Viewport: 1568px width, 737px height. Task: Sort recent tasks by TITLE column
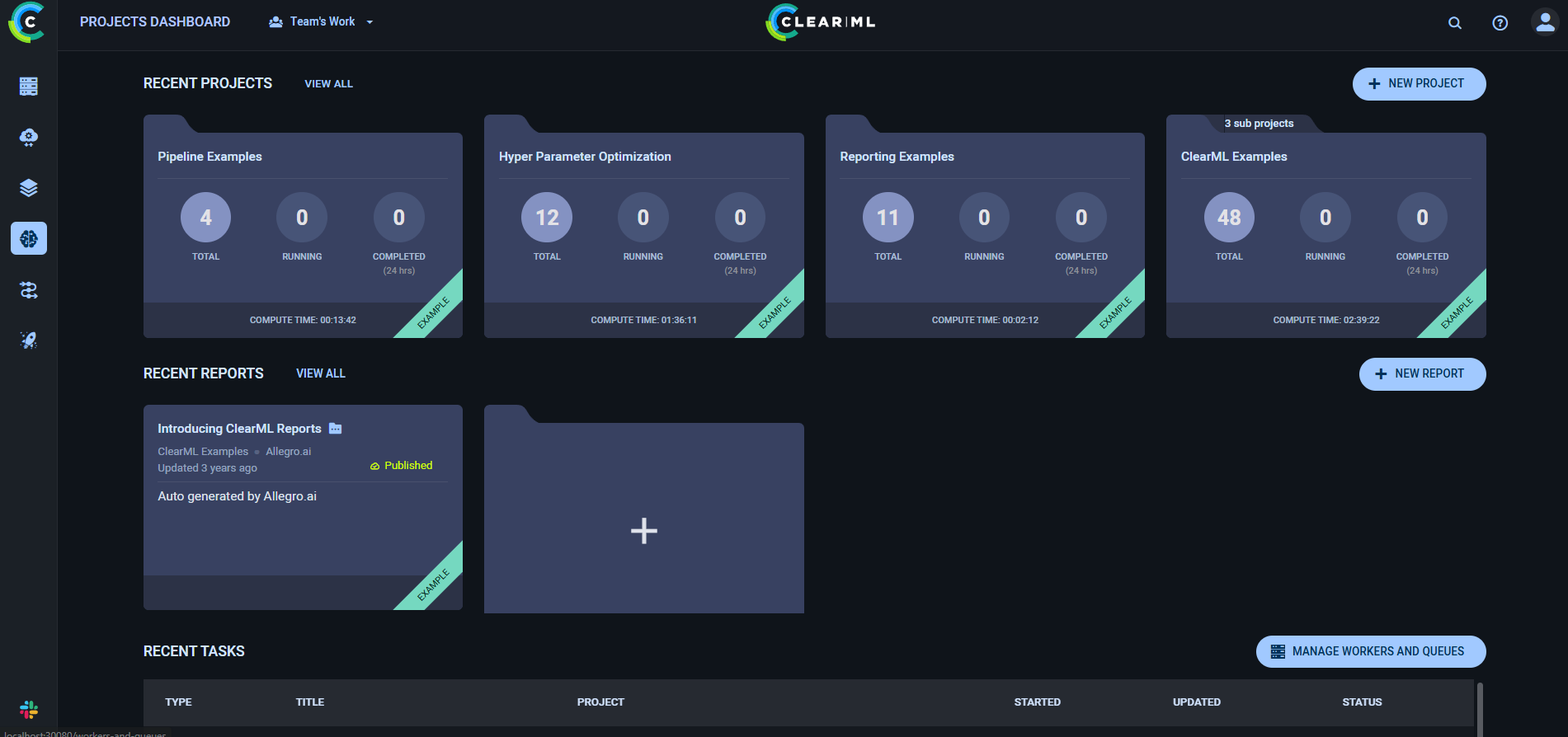[310, 702]
